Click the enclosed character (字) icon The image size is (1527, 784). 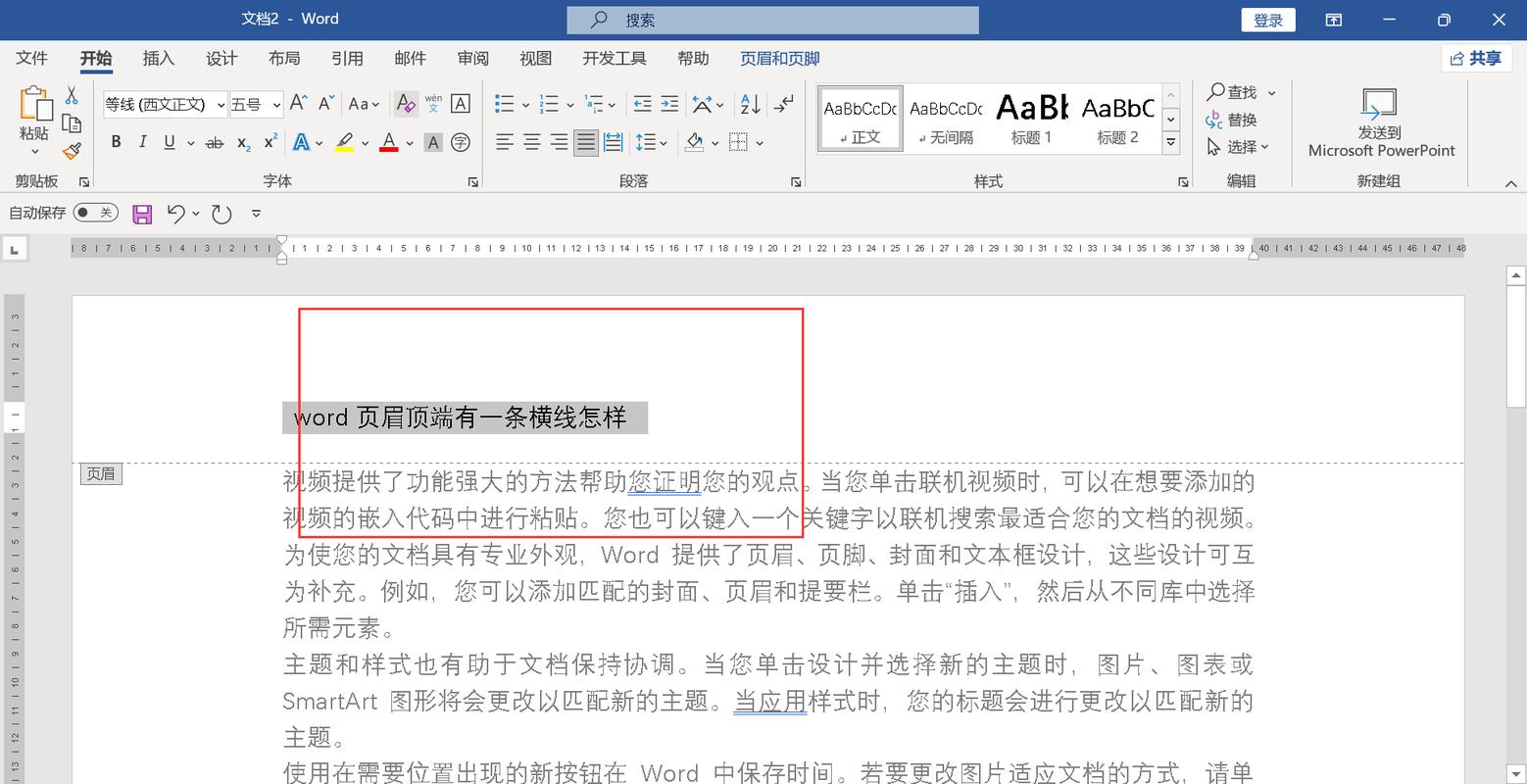[461, 143]
